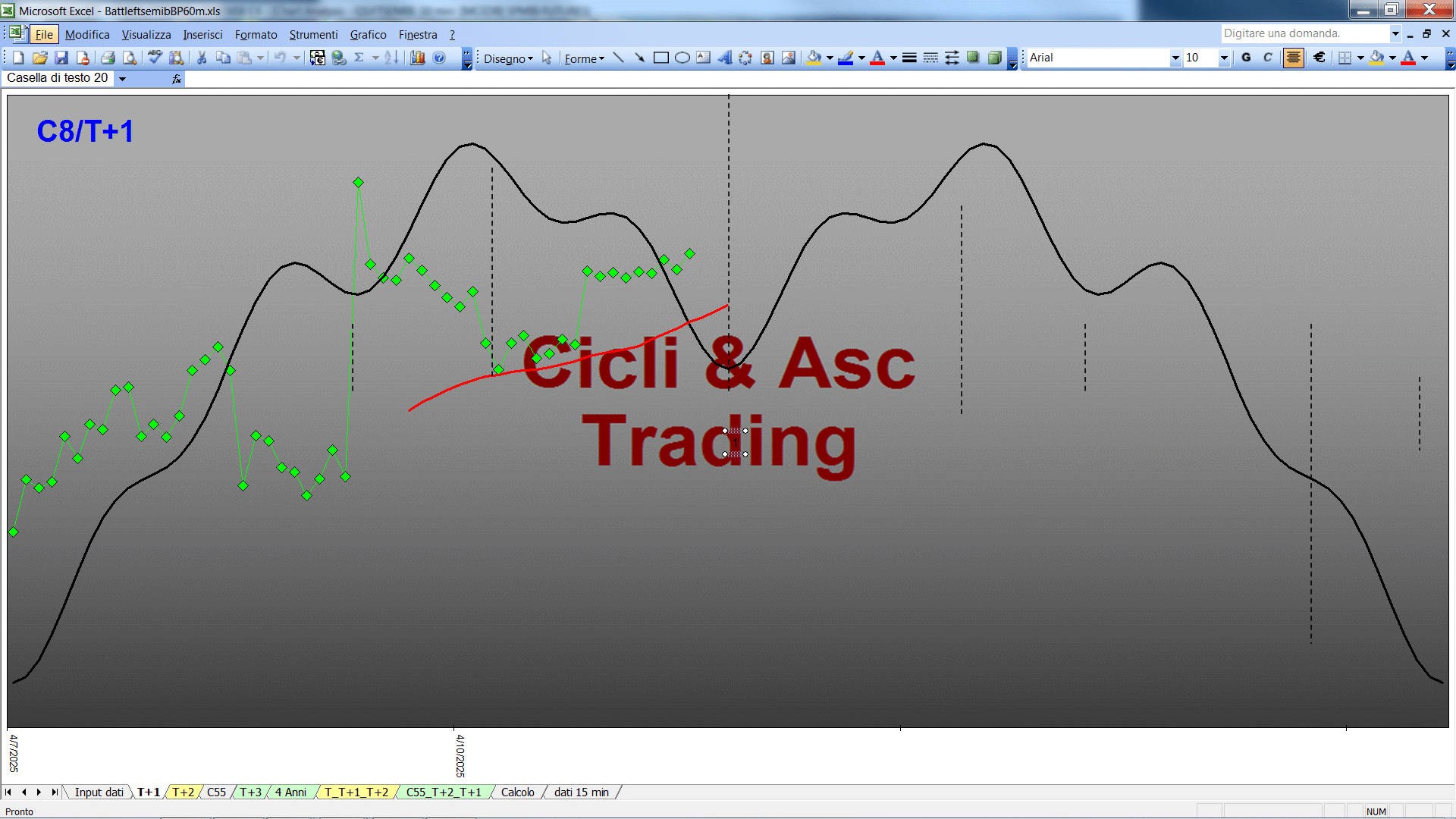Toggle bold G formatting
Image resolution: width=1456 pixels, height=819 pixels.
tap(1246, 58)
